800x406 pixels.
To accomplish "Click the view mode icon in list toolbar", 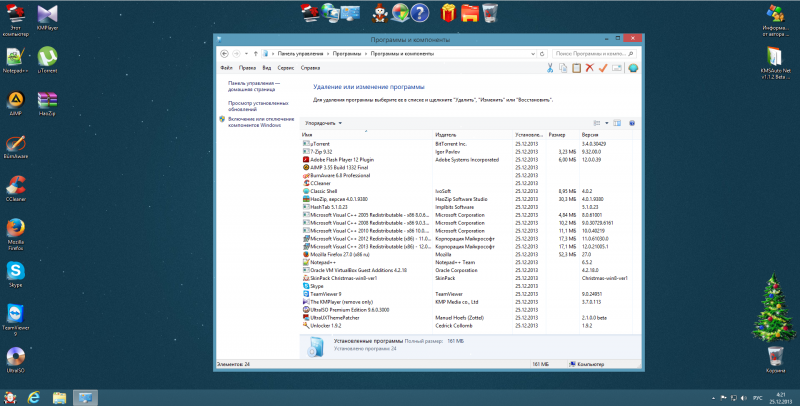I will point(597,123).
